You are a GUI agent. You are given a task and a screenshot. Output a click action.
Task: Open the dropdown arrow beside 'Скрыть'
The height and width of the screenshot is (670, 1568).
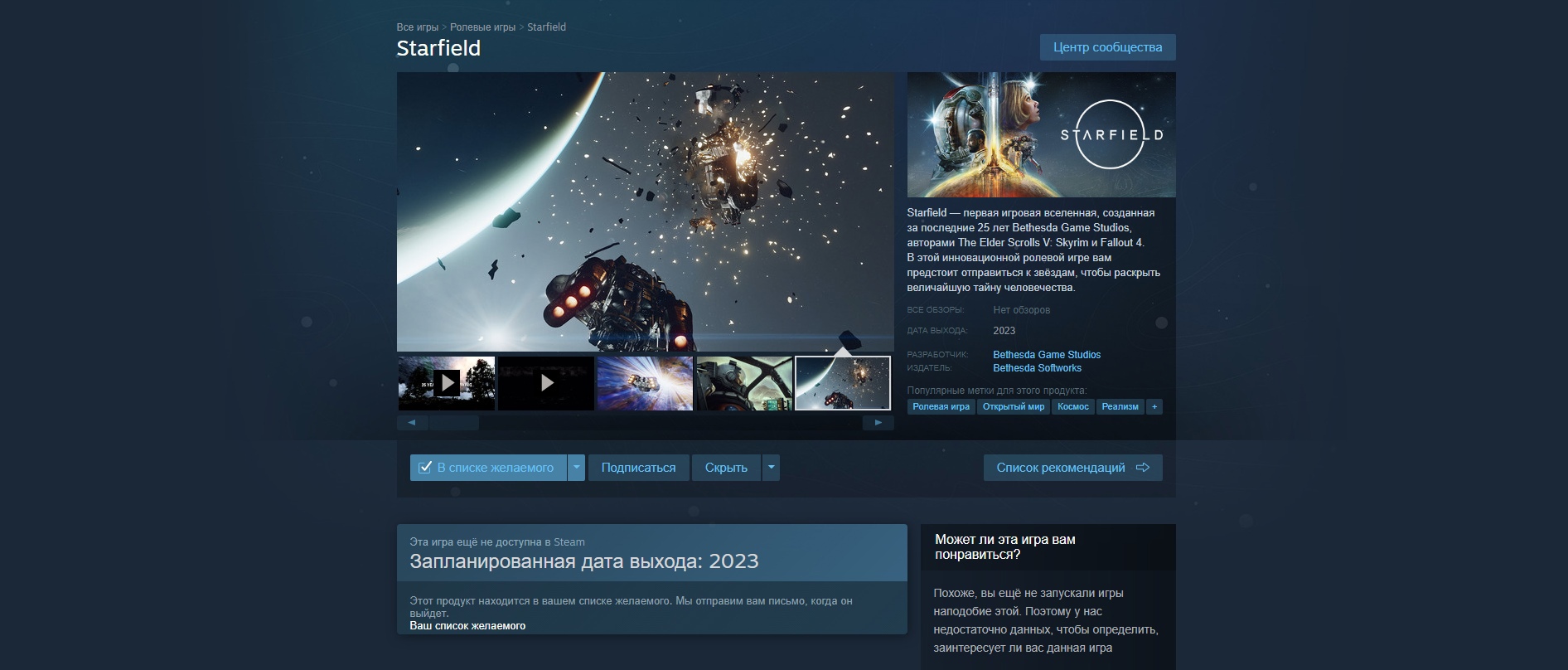(771, 468)
